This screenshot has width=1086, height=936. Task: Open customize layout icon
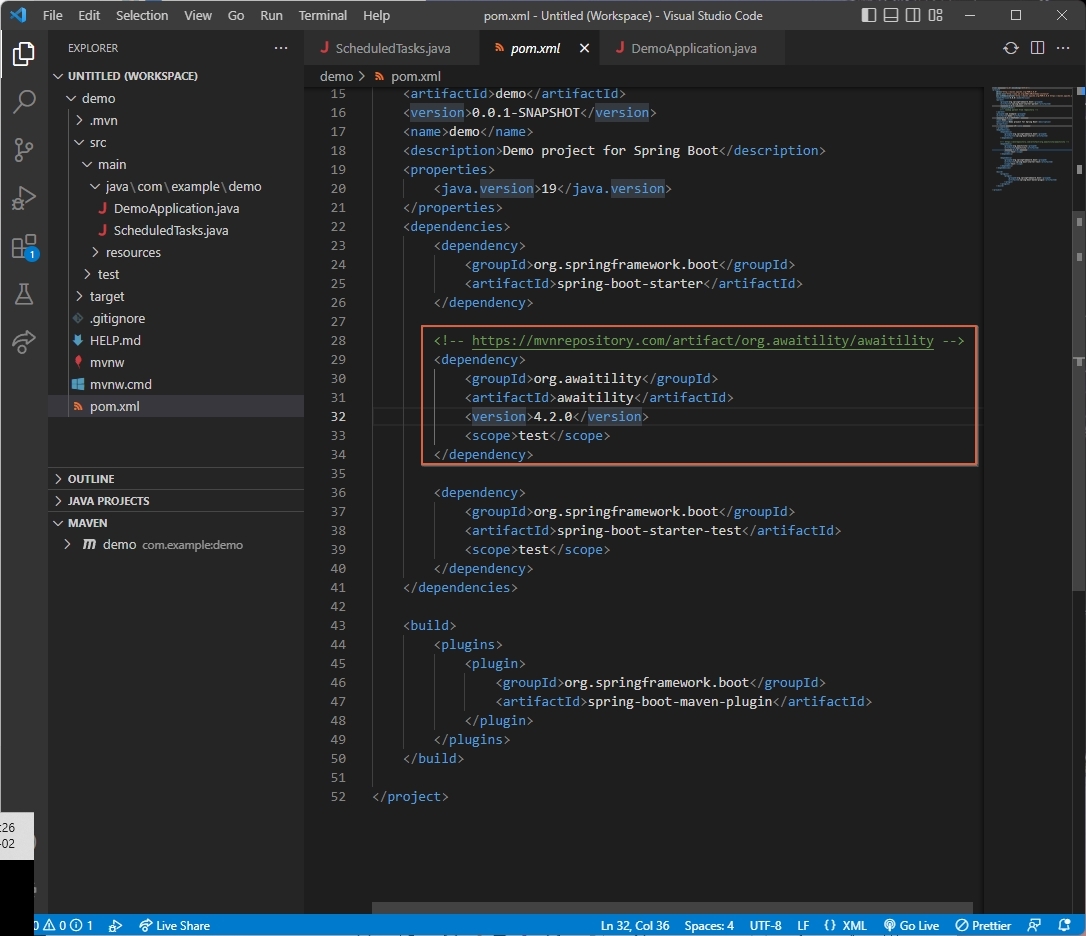coord(936,15)
